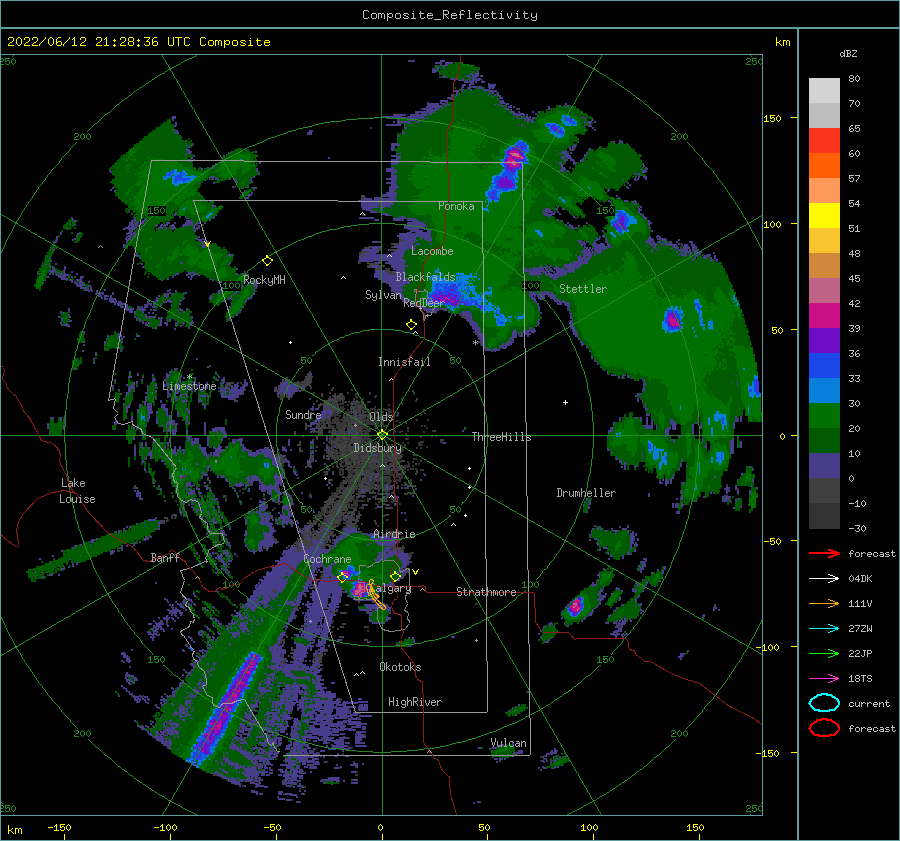Click the Strathmore label
The image size is (900, 841).
(x=486, y=592)
